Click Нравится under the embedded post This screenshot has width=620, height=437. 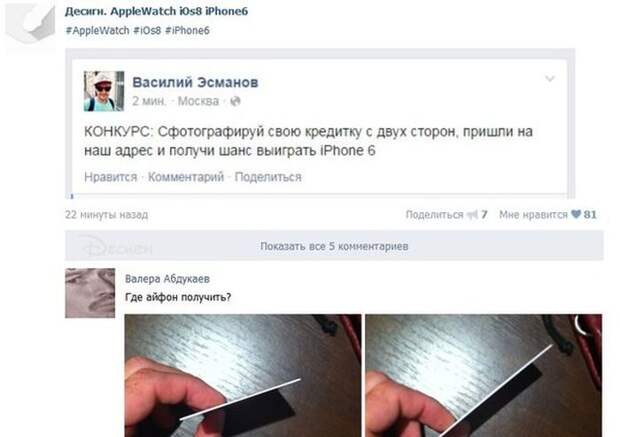tap(111, 177)
